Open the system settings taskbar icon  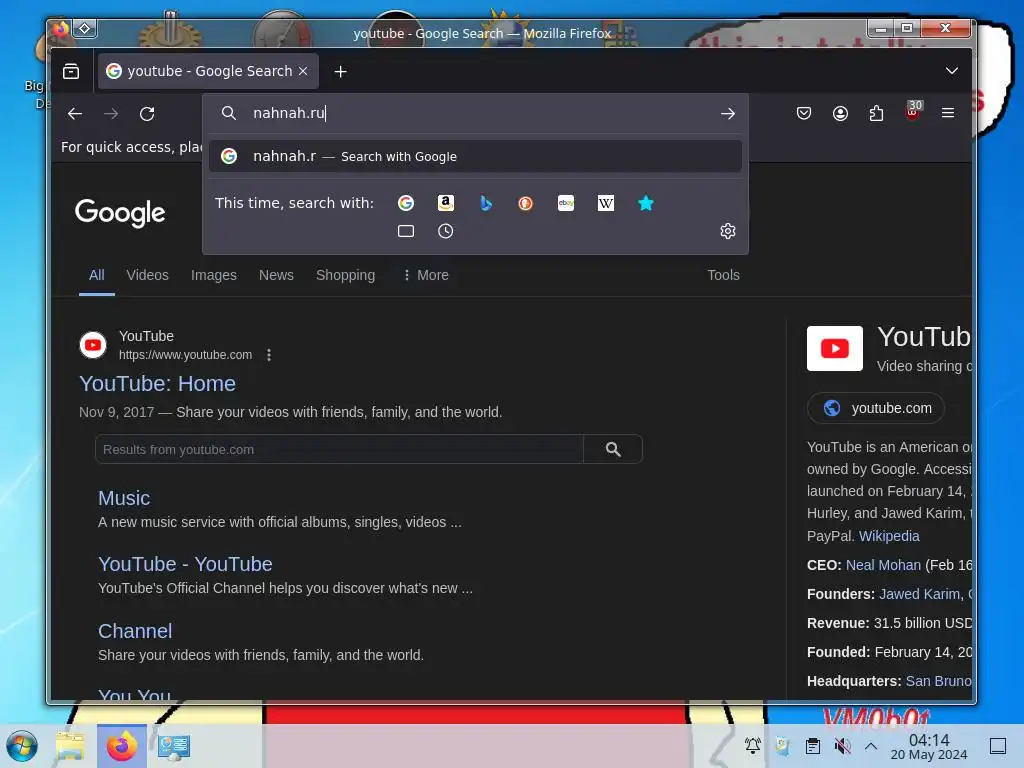click(174, 746)
